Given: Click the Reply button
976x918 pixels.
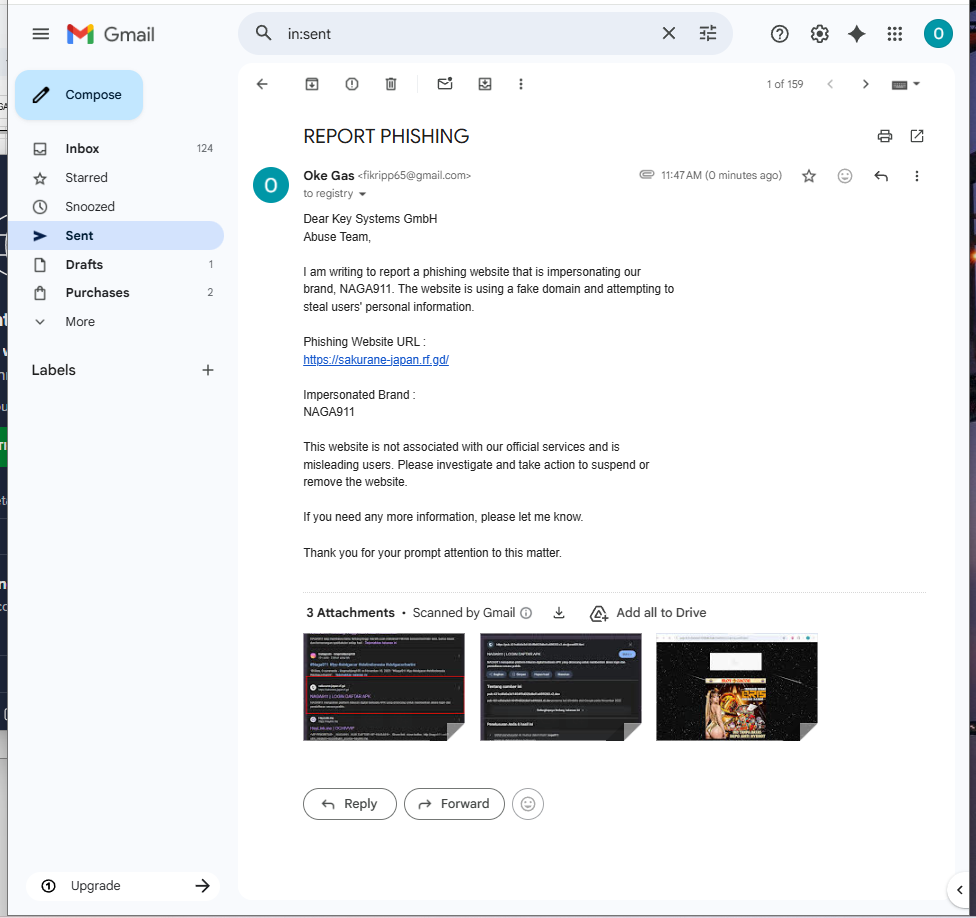Looking at the screenshot, I should pos(350,804).
